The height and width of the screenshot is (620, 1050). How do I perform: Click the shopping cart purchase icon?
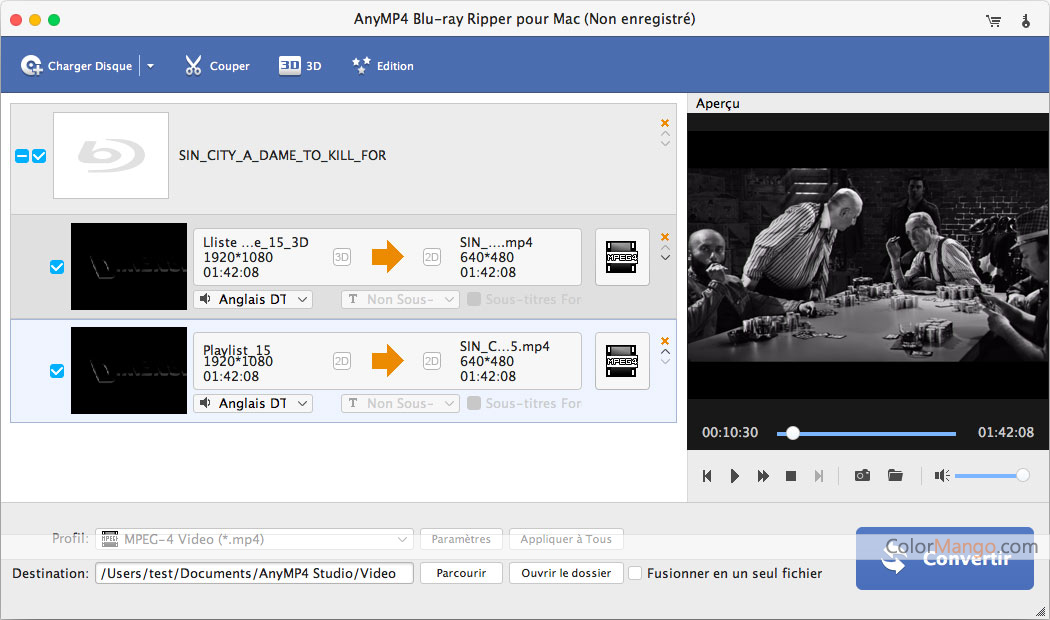[x=993, y=21]
